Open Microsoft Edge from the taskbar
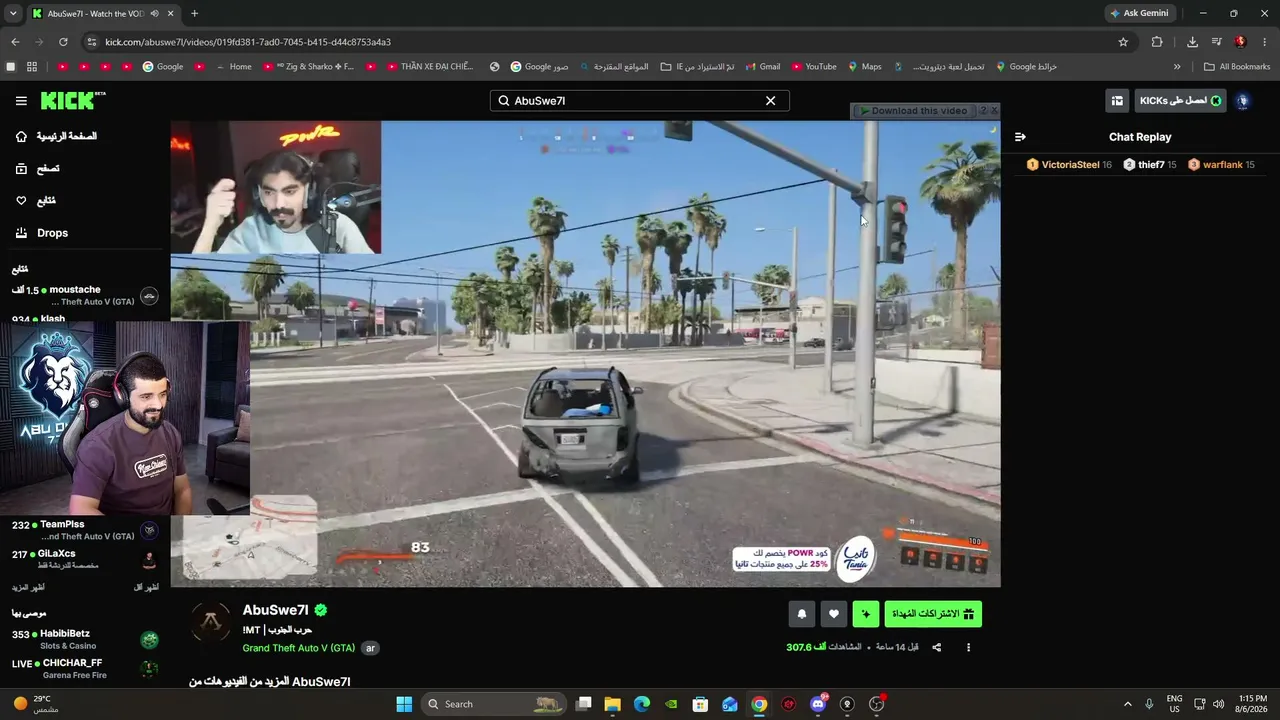Screen dimensions: 1280x720 [642, 704]
